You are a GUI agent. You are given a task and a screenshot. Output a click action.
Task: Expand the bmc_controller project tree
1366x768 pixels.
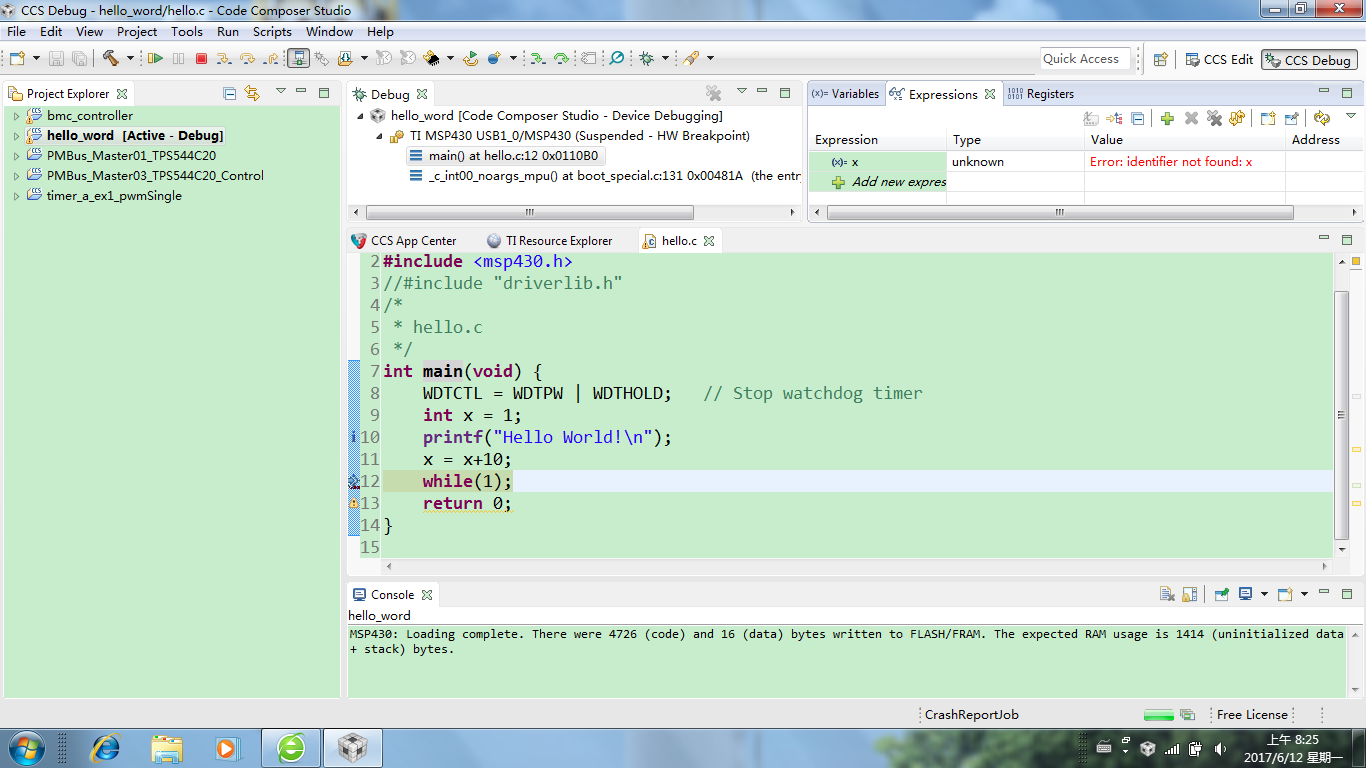point(16,116)
